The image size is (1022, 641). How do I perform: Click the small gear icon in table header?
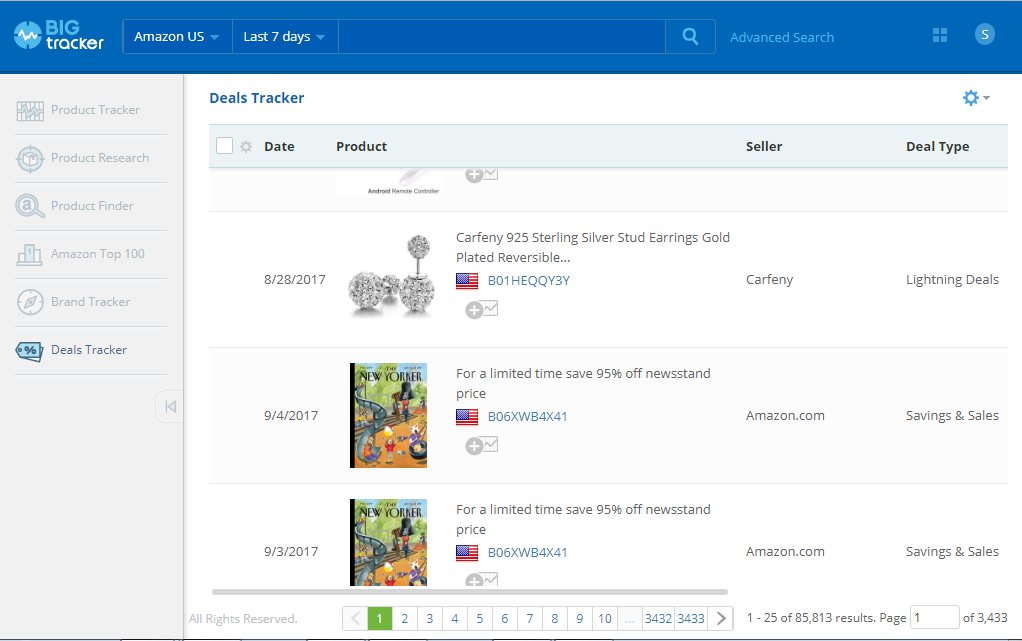tap(246, 147)
